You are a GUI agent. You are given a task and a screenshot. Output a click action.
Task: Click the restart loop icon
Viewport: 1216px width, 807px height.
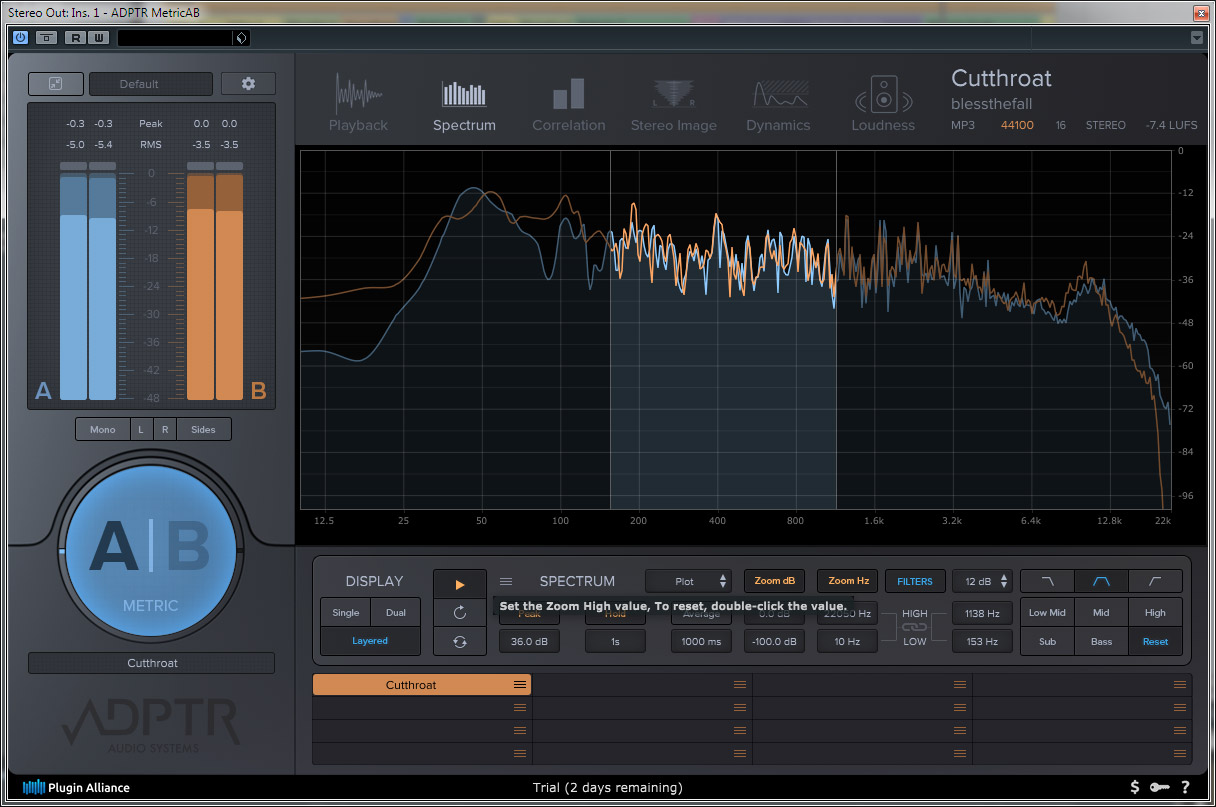(x=460, y=612)
